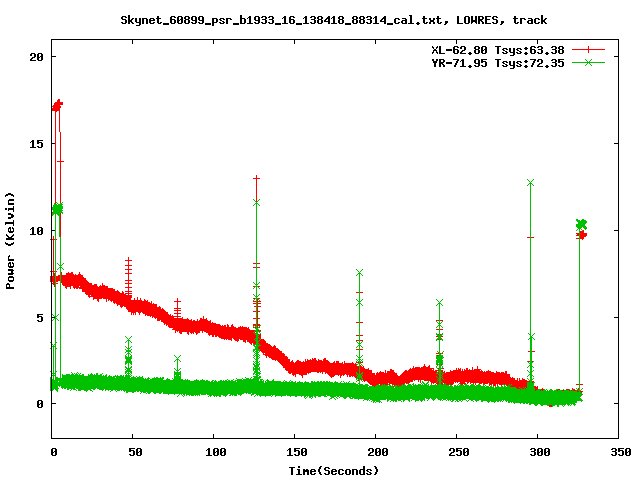This screenshot has height=480, width=640.
Task: Click the green spike top near 77 seconds
Action: (177, 358)
